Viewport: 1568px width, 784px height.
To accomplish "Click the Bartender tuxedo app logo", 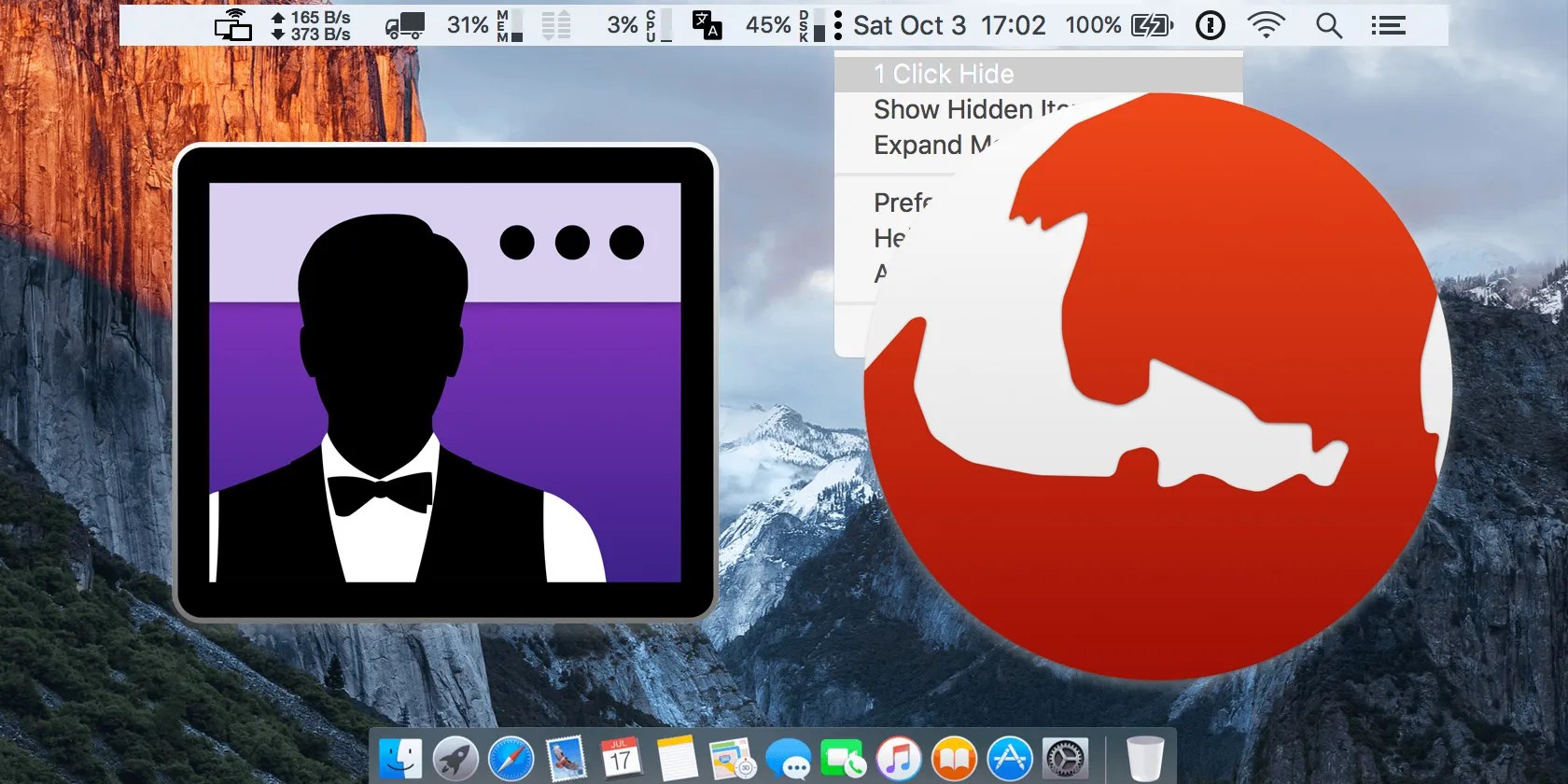I will point(445,383).
